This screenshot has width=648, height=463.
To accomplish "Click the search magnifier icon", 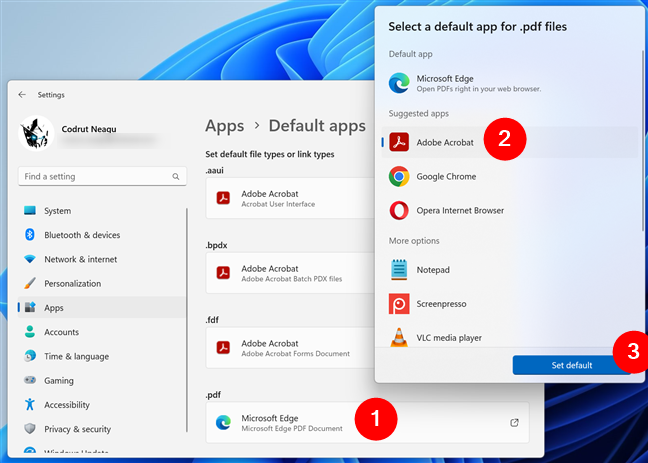I will 176,177.
